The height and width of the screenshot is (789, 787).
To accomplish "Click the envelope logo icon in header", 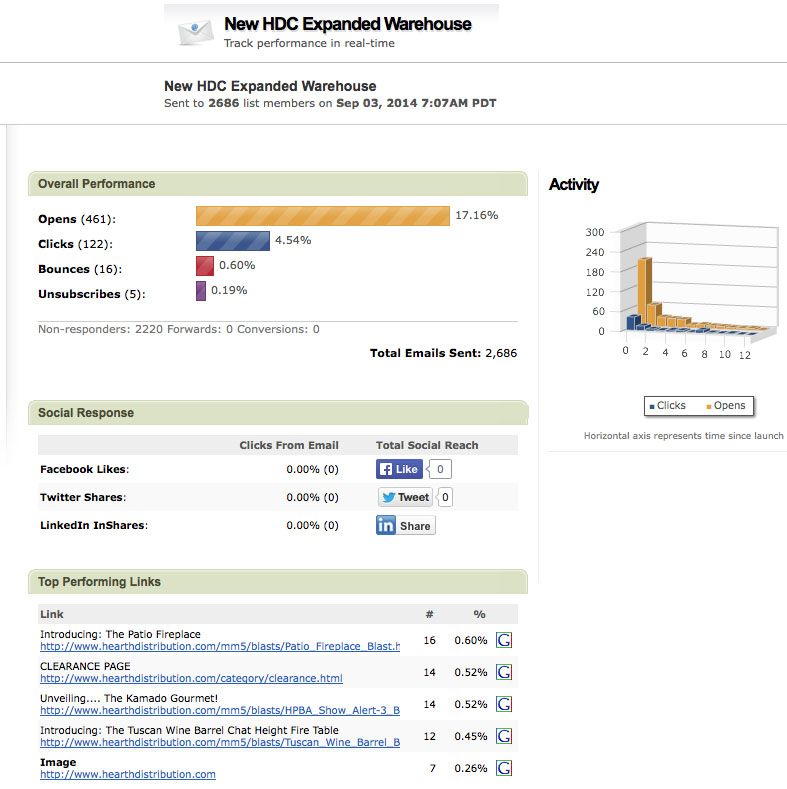I will click(x=196, y=31).
